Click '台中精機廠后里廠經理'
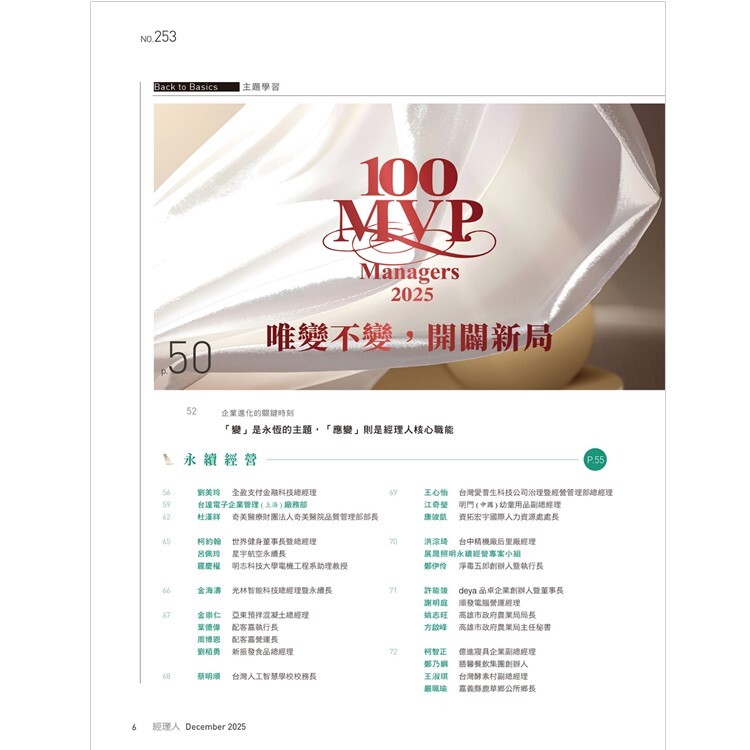 [497, 541]
